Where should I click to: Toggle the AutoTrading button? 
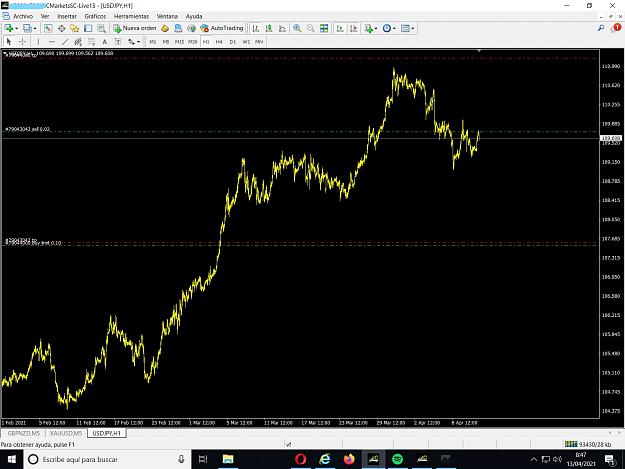click(222, 28)
